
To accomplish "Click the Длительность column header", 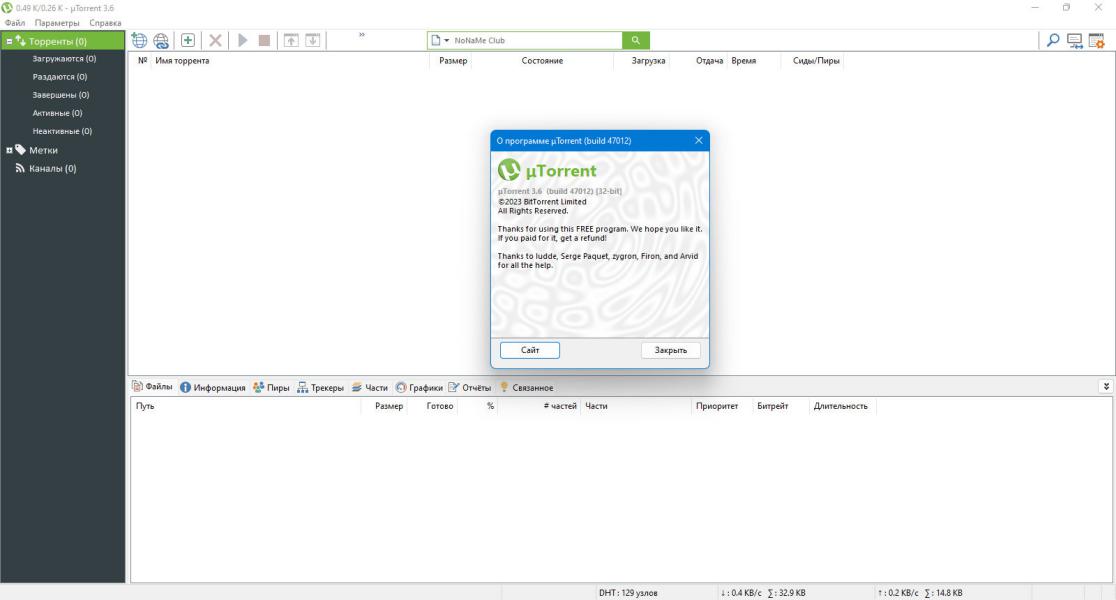I will point(841,406).
